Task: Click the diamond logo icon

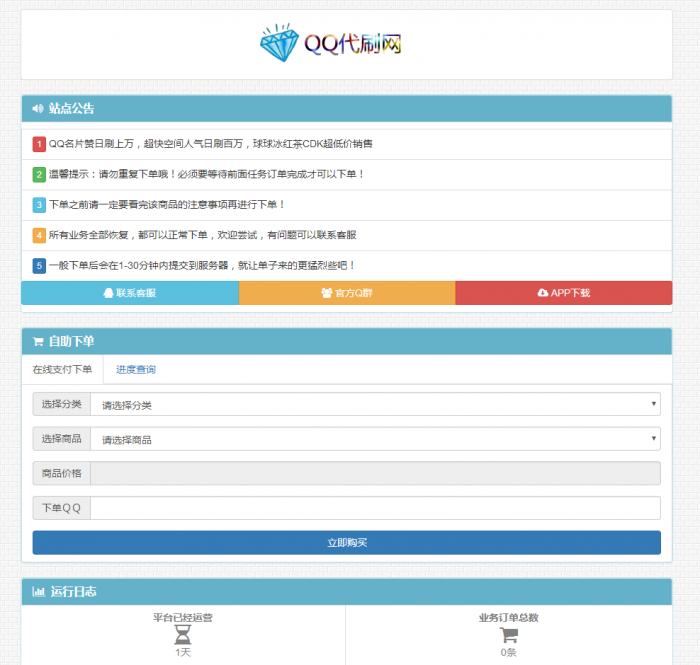Action: 279,44
